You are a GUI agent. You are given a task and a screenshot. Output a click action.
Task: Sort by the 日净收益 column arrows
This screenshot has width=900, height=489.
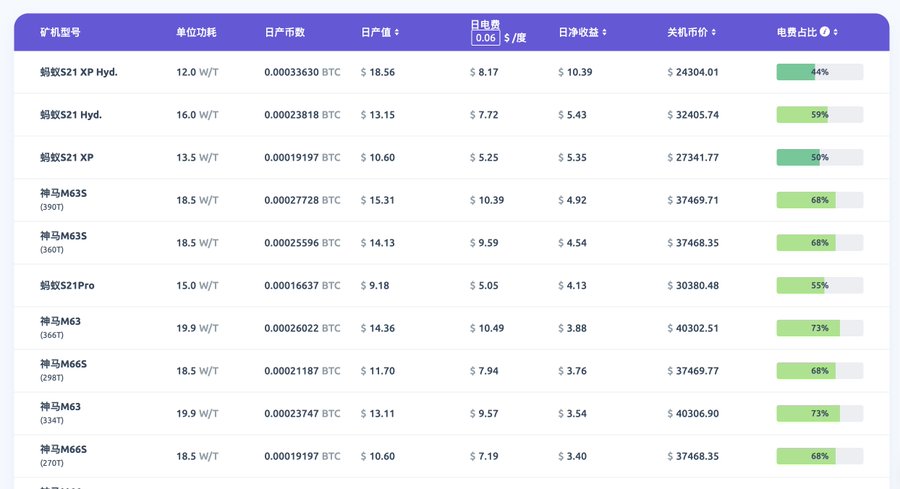point(604,33)
